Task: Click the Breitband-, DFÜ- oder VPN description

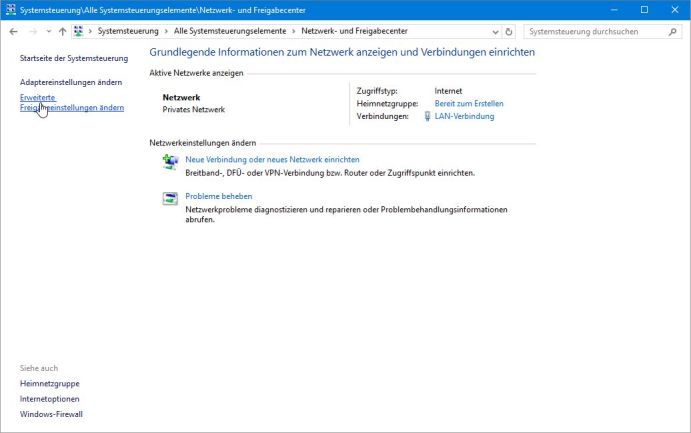Action: click(330, 173)
